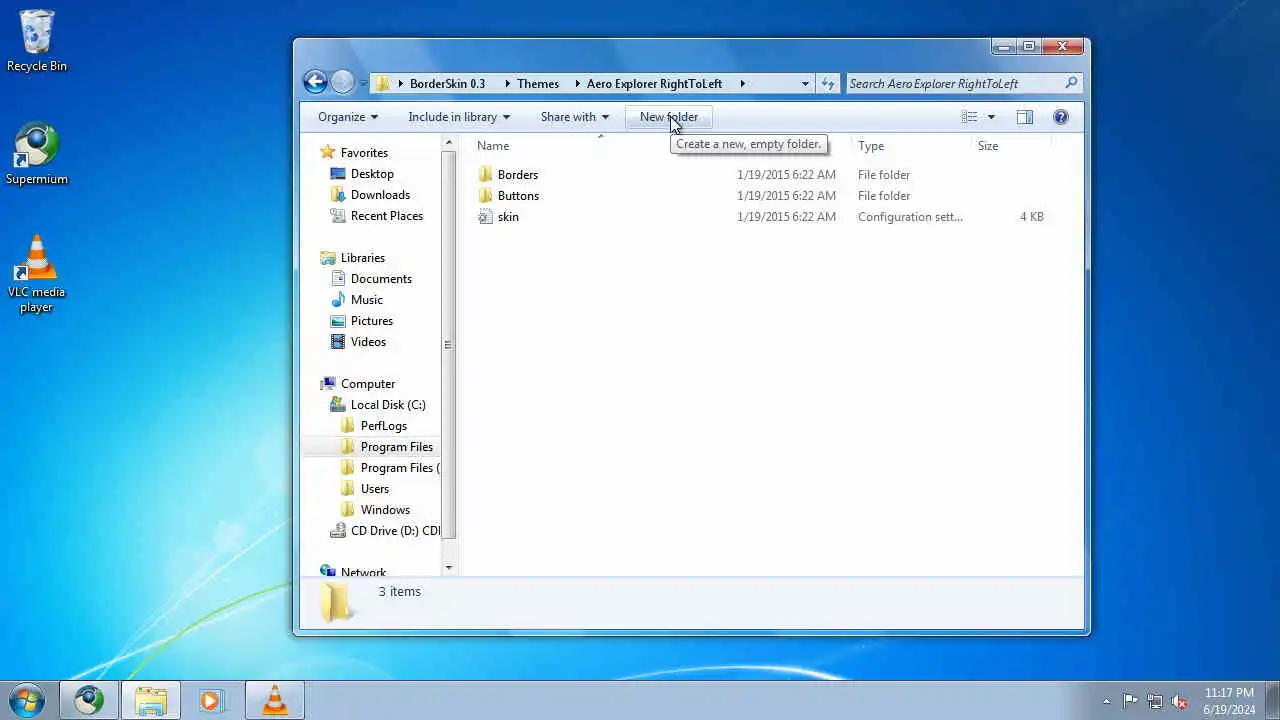Click 'Configuration sett...' type of skin
This screenshot has height=720, width=1280.
click(910, 216)
